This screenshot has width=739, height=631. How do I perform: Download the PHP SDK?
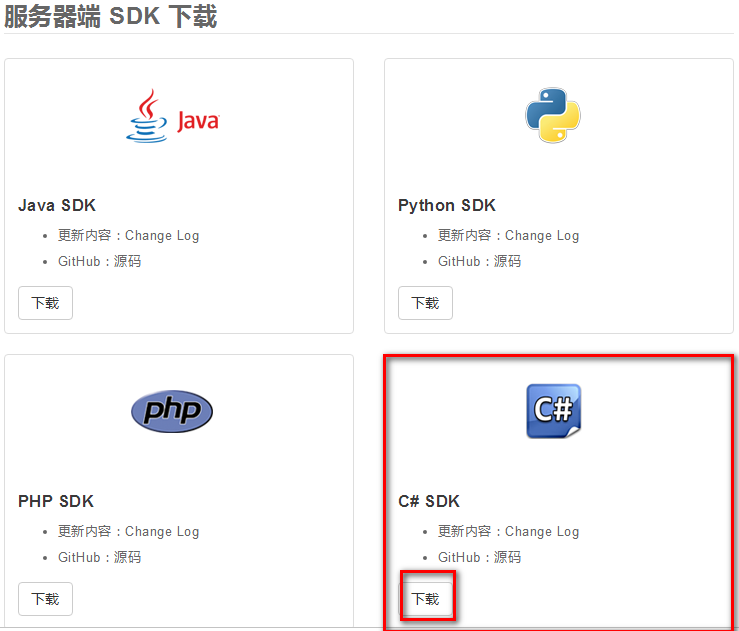pyautogui.click(x=45, y=599)
